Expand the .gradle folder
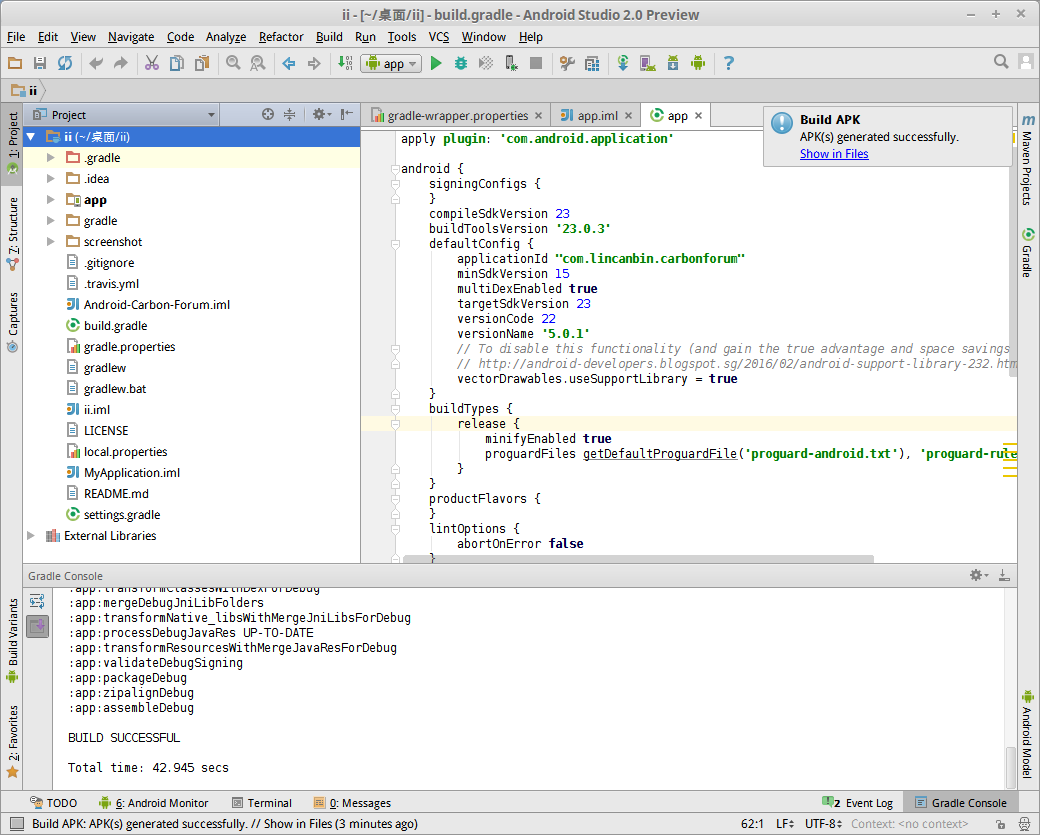 (x=50, y=158)
